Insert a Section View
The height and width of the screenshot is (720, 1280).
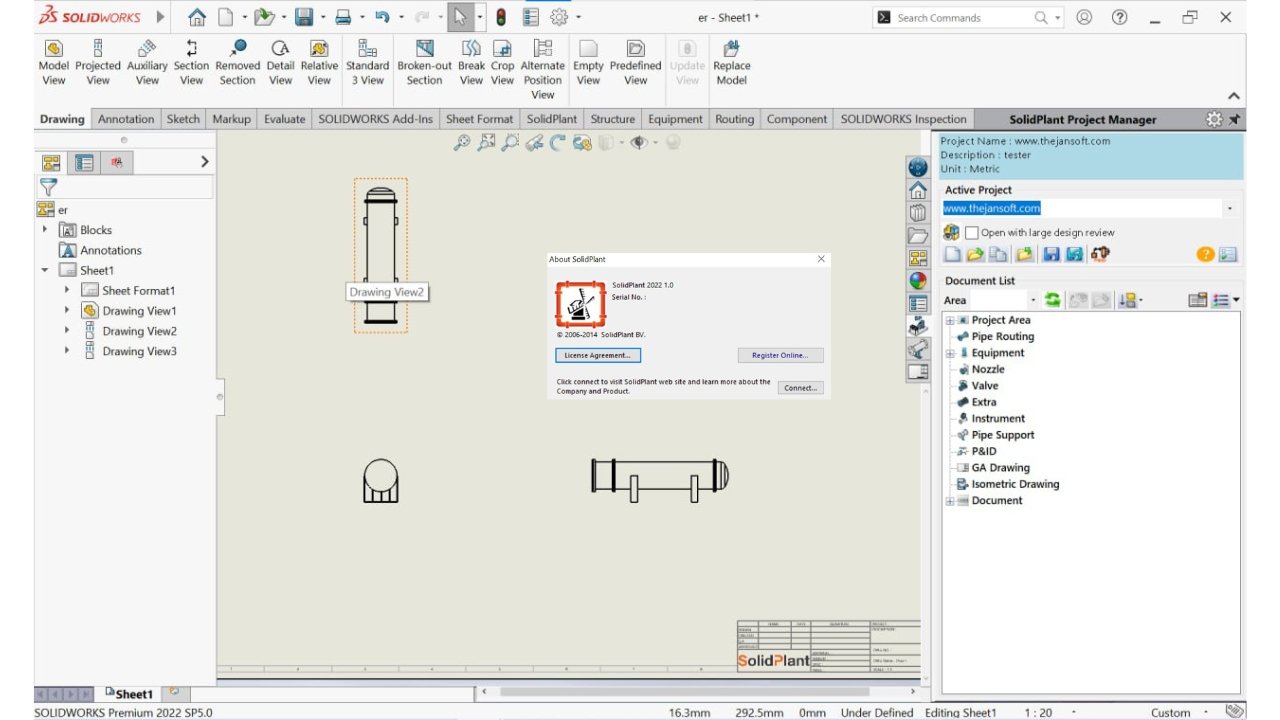click(x=191, y=62)
